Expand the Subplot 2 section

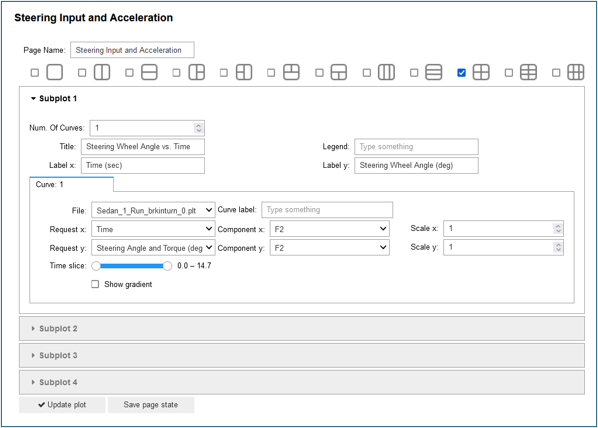[x=302, y=328]
